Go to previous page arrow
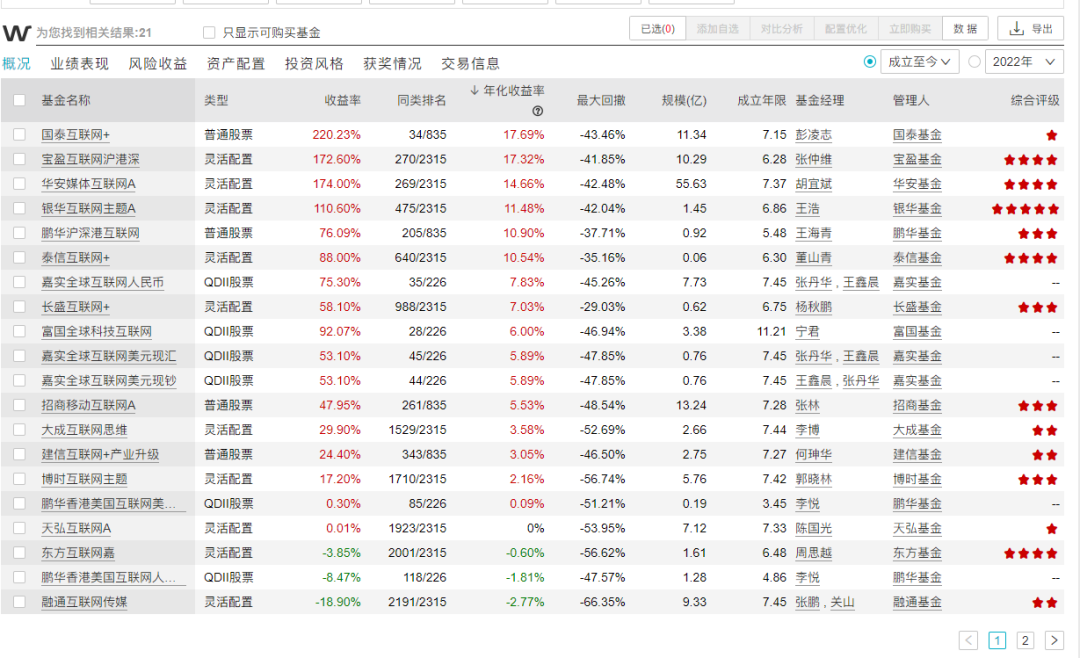The height and width of the screenshot is (658, 1080). pos(968,640)
